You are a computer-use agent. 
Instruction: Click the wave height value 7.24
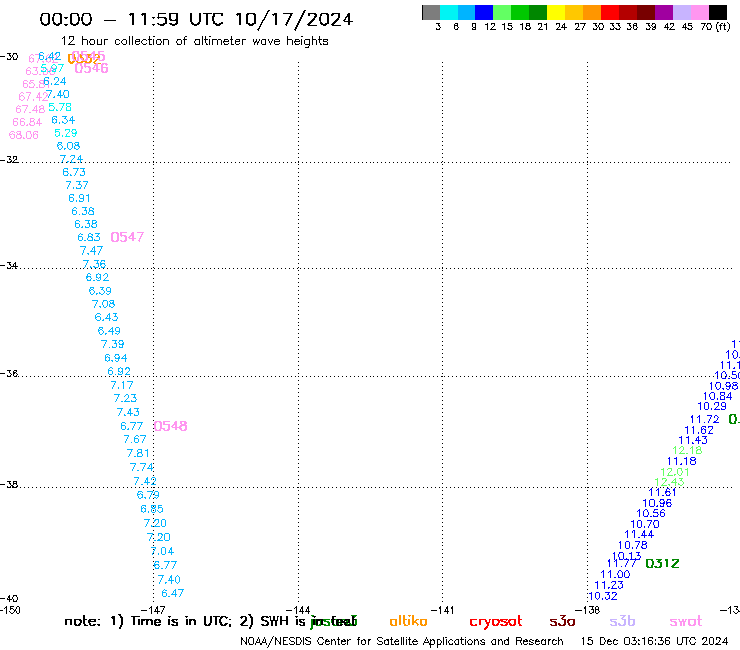71,159
